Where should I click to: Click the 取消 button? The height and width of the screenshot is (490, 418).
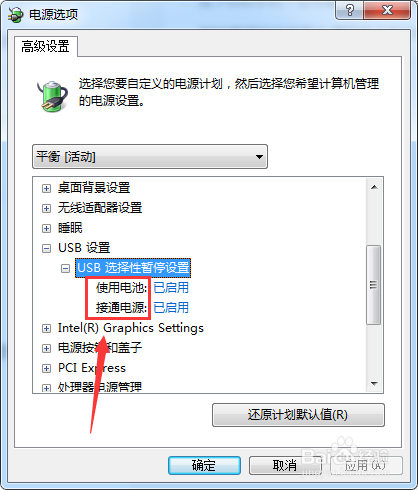(x=285, y=465)
